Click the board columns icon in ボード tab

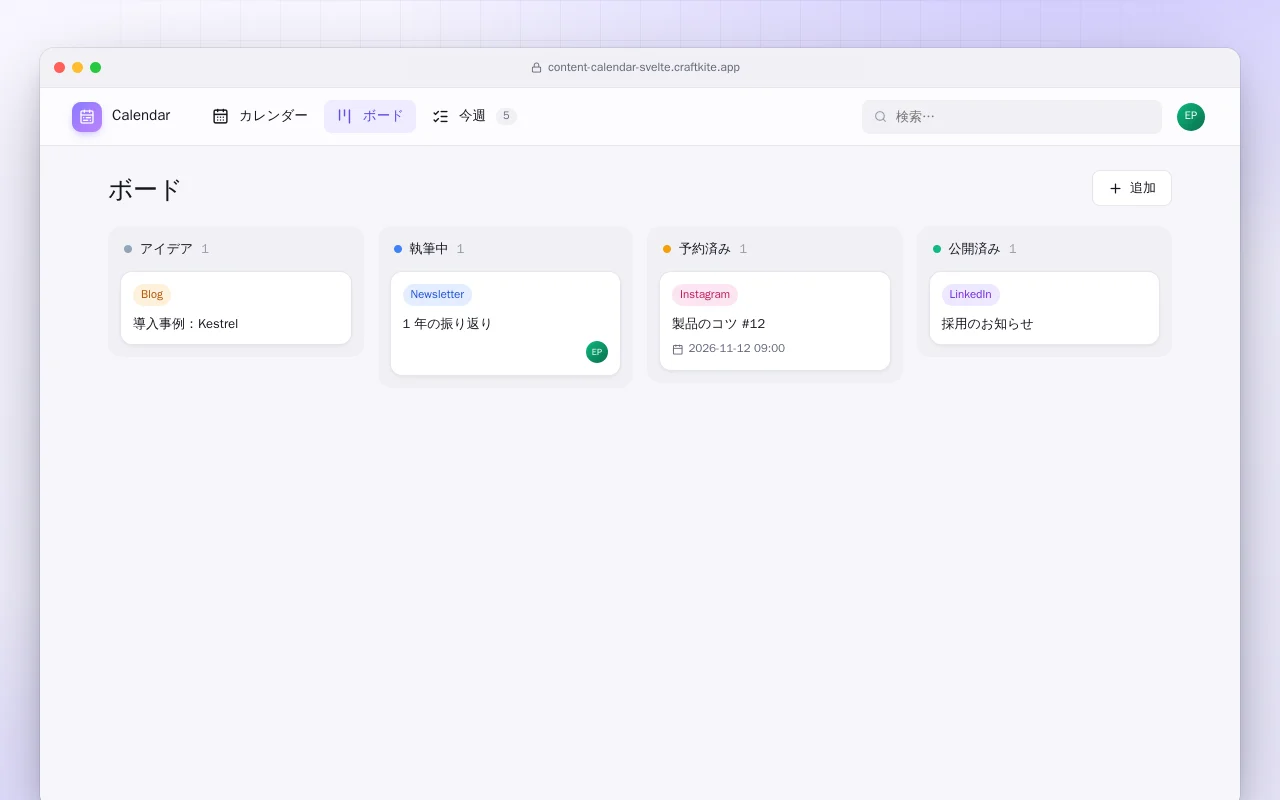[x=344, y=116]
